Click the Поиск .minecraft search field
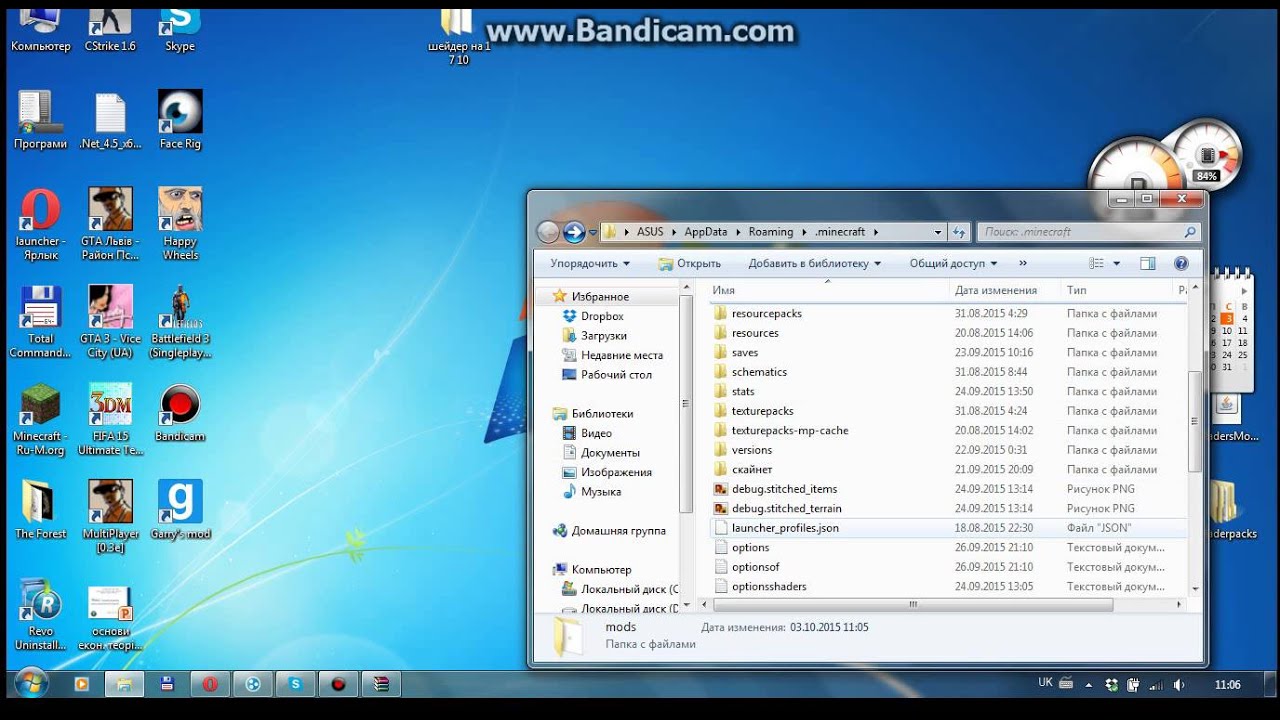The height and width of the screenshot is (720, 1280). click(1088, 232)
